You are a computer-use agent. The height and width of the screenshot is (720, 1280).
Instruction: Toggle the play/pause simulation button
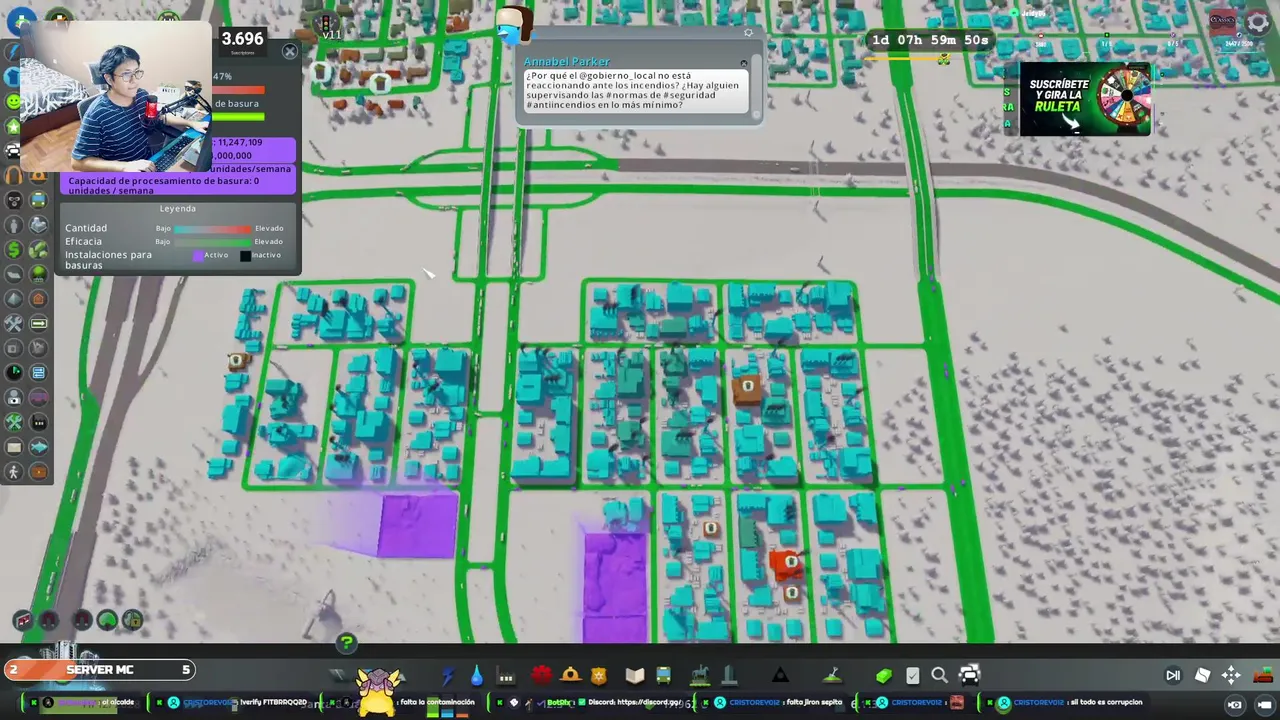tap(1173, 676)
